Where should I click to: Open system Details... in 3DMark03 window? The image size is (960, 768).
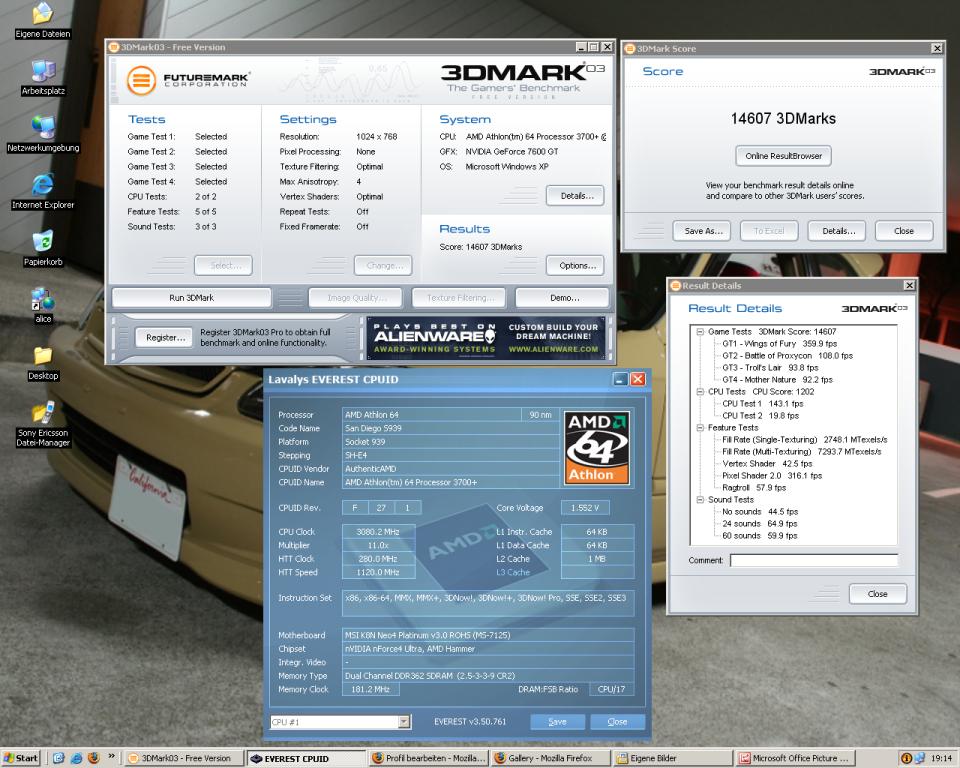575,195
